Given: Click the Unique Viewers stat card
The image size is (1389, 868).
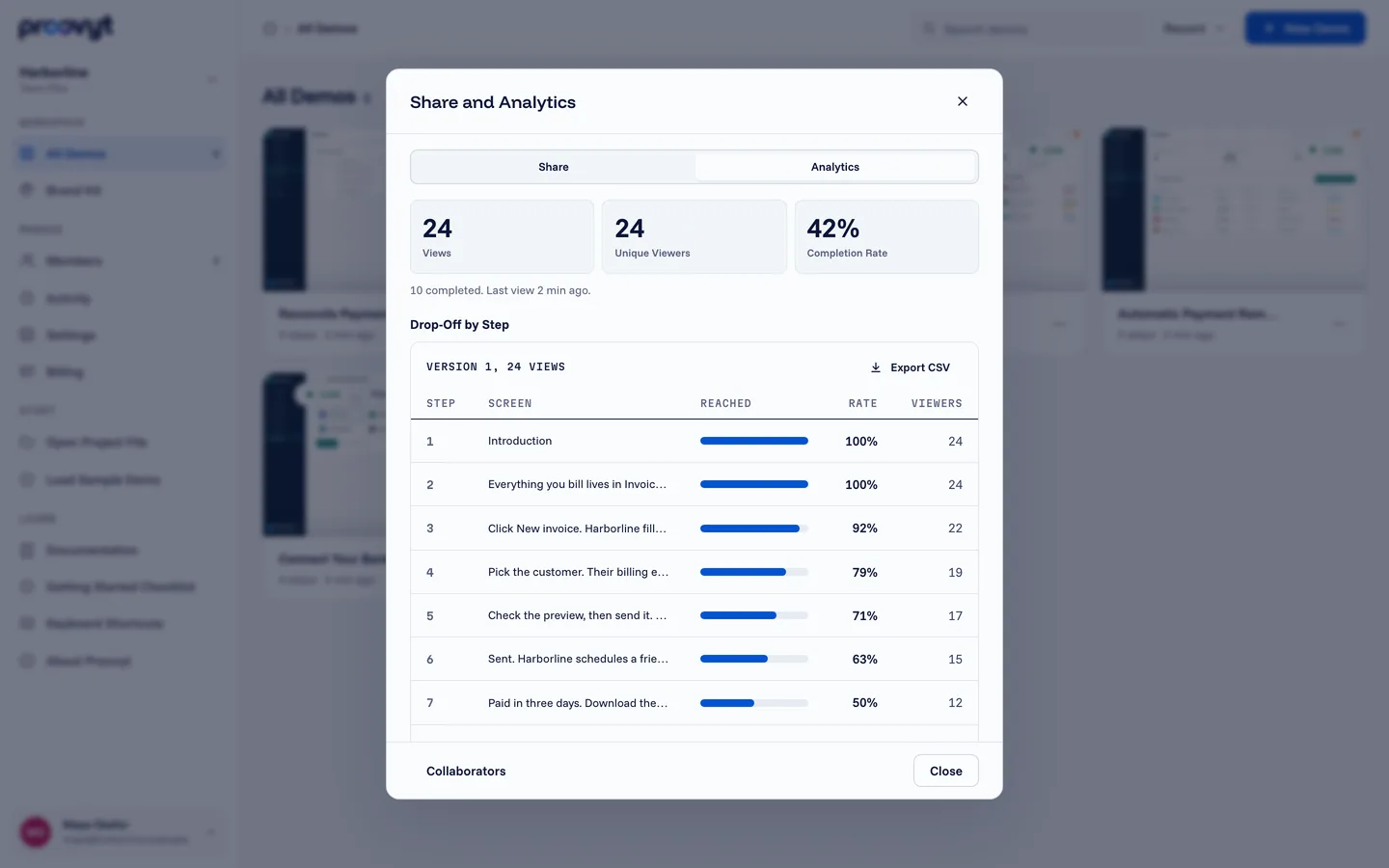Looking at the screenshot, I should tap(694, 237).
